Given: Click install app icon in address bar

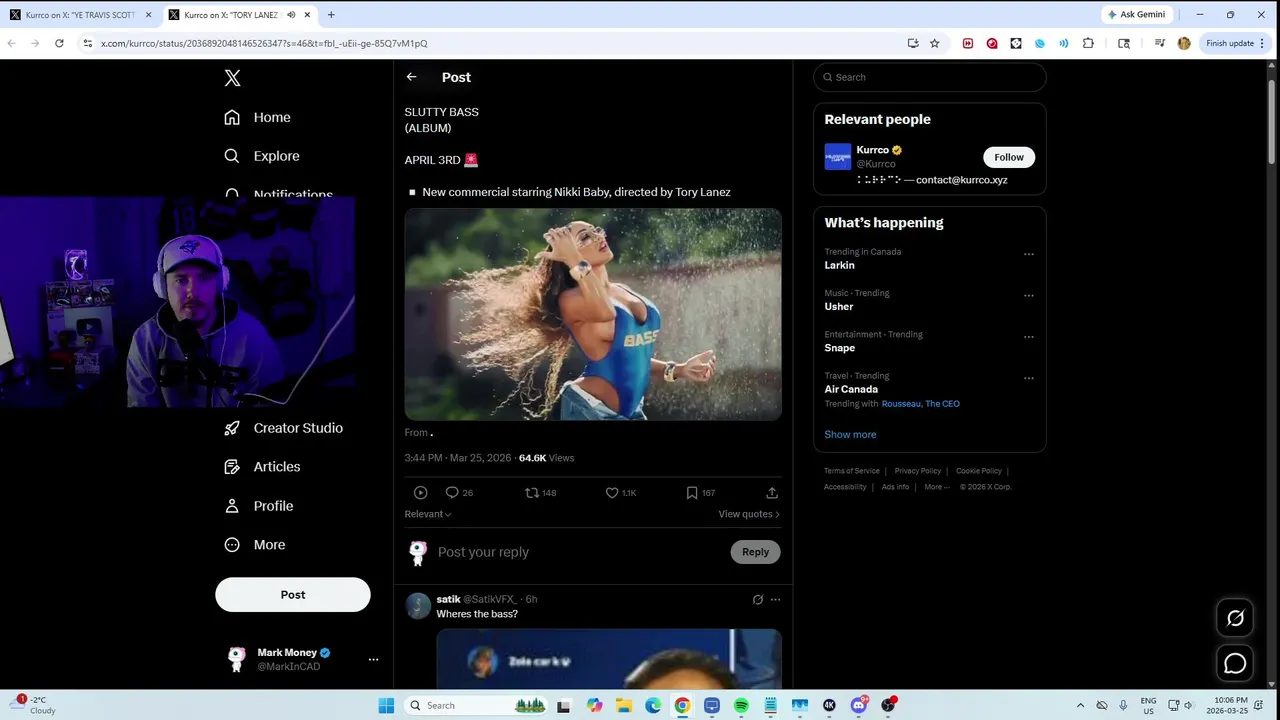Looking at the screenshot, I should [912, 43].
